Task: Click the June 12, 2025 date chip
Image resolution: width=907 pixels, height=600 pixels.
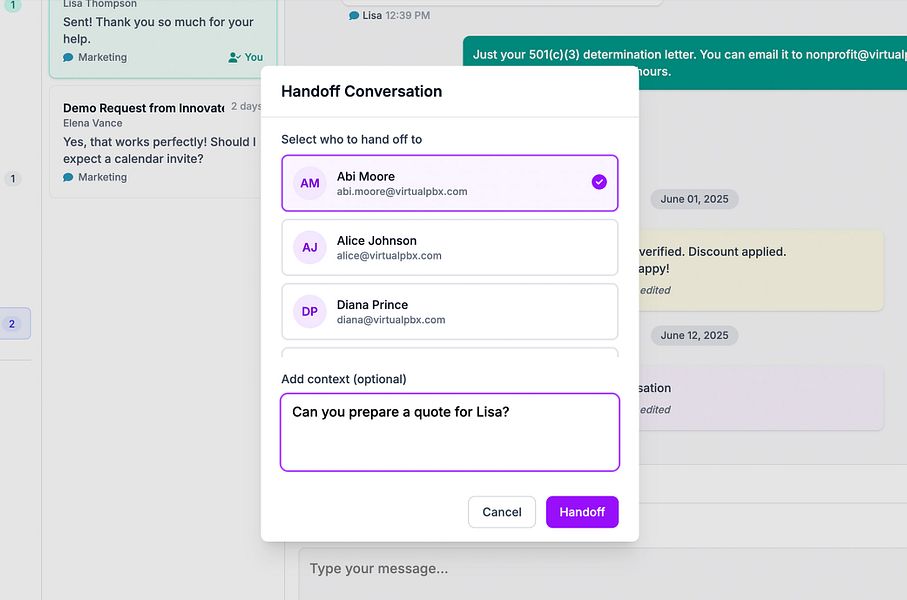Action: point(694,335)
